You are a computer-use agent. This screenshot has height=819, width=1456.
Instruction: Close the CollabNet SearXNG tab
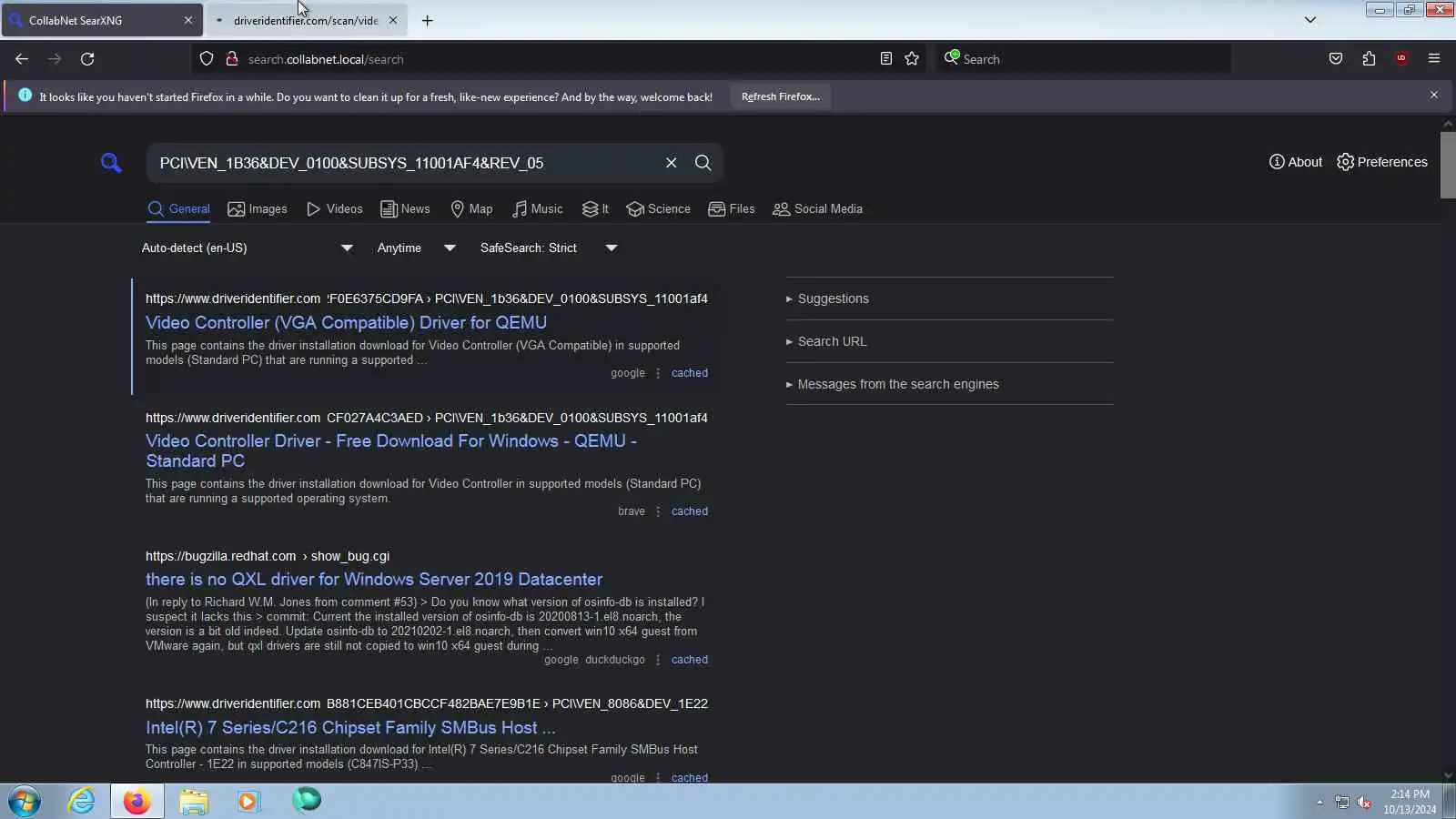point(188,20)
